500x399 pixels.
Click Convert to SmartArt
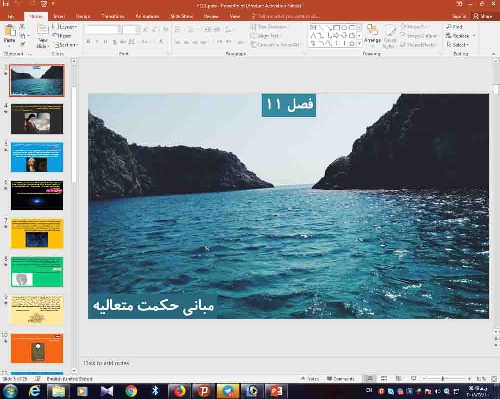[x=275, y=44]
